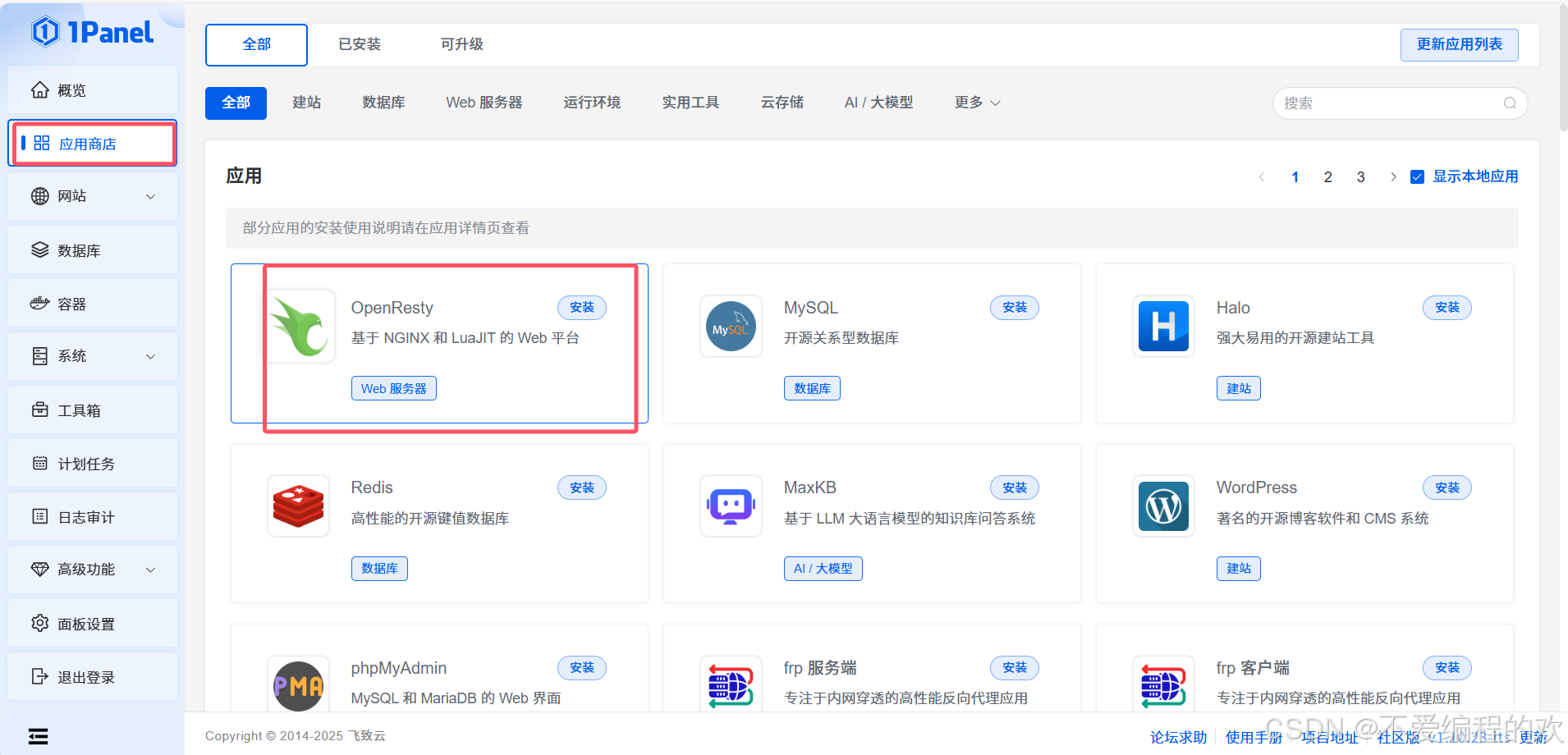The image size is (1568, 755).
Task: Open the MySQL app logo
Action: pyautogui.click(x=731, y=326)
